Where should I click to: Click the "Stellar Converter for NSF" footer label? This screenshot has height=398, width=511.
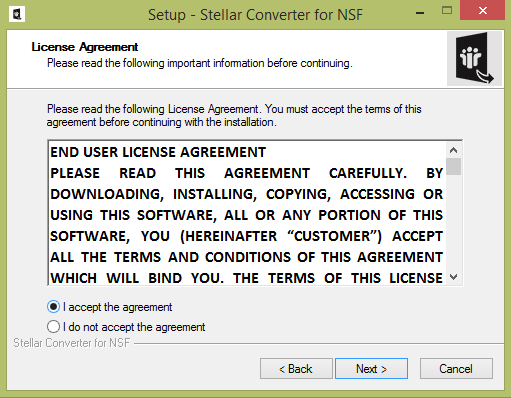click(72, 343)
